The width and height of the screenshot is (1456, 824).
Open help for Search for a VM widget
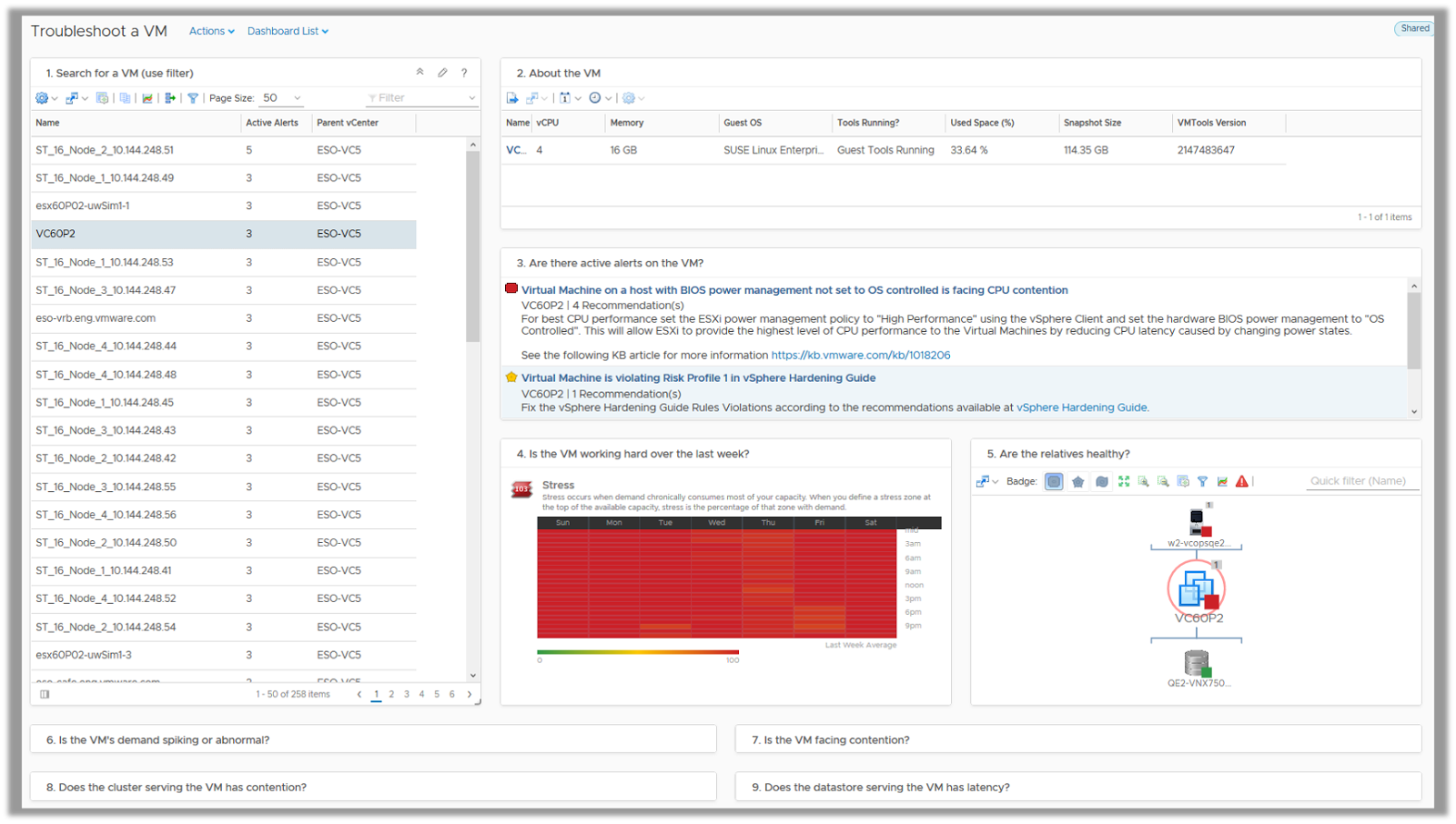click(x=464, y=73)
